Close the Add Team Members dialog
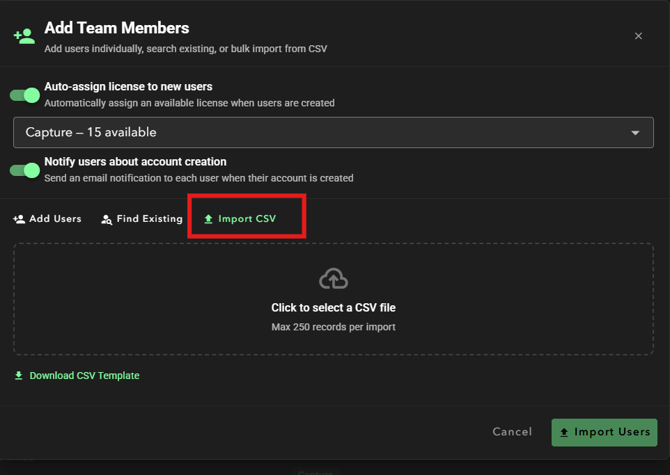The image size is (670, 475). (x=638, y=36)
